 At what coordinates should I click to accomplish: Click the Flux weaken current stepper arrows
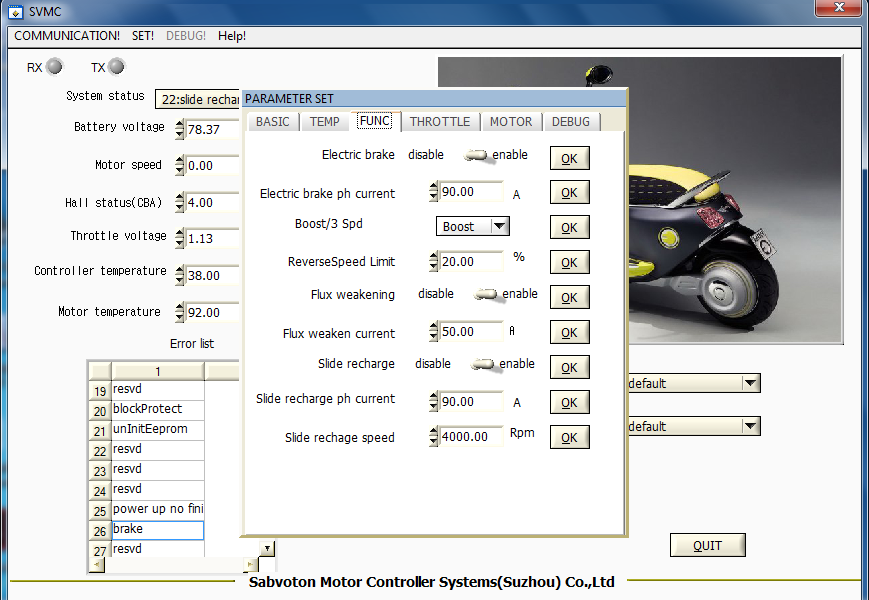(433, 332)
